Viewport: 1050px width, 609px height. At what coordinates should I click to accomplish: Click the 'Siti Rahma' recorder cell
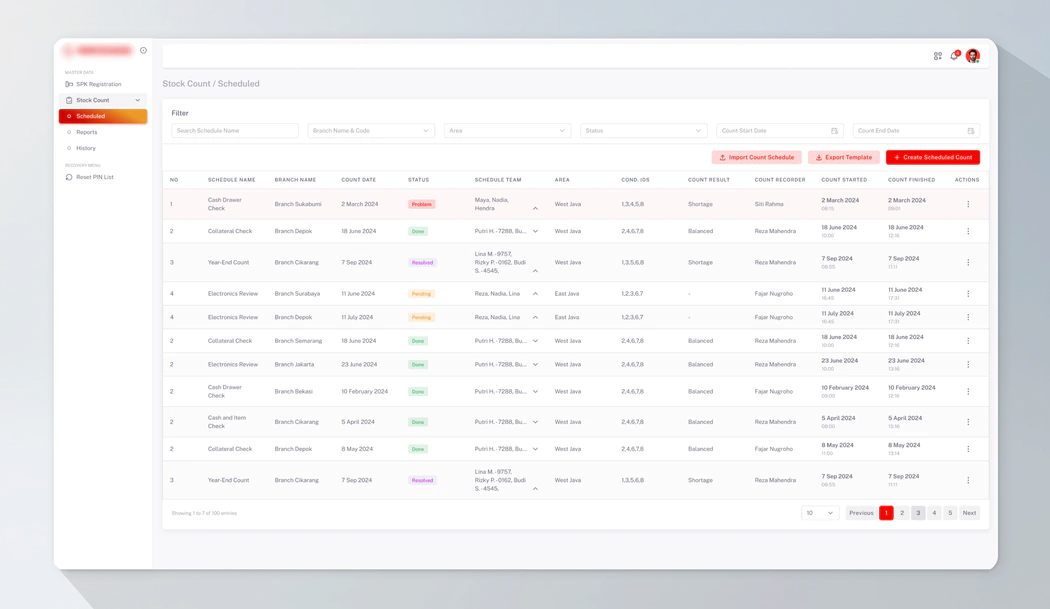769,204
